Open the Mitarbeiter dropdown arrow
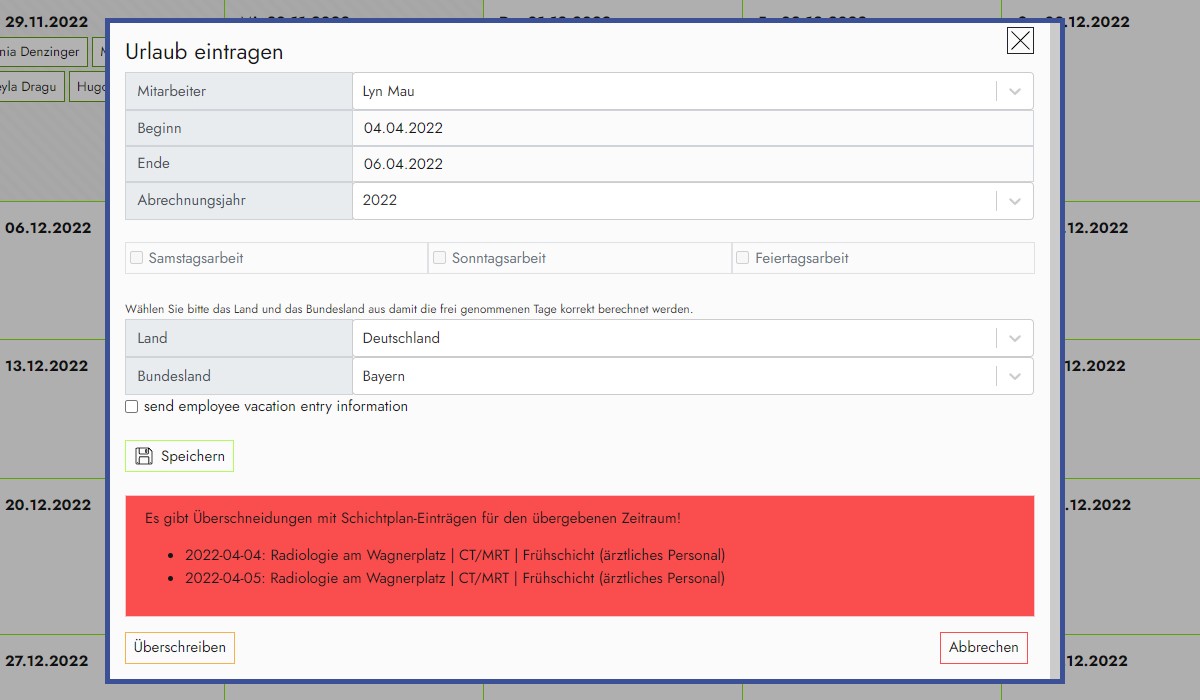Screen dimensions: 1200x700 click(x=1014, y=91)
